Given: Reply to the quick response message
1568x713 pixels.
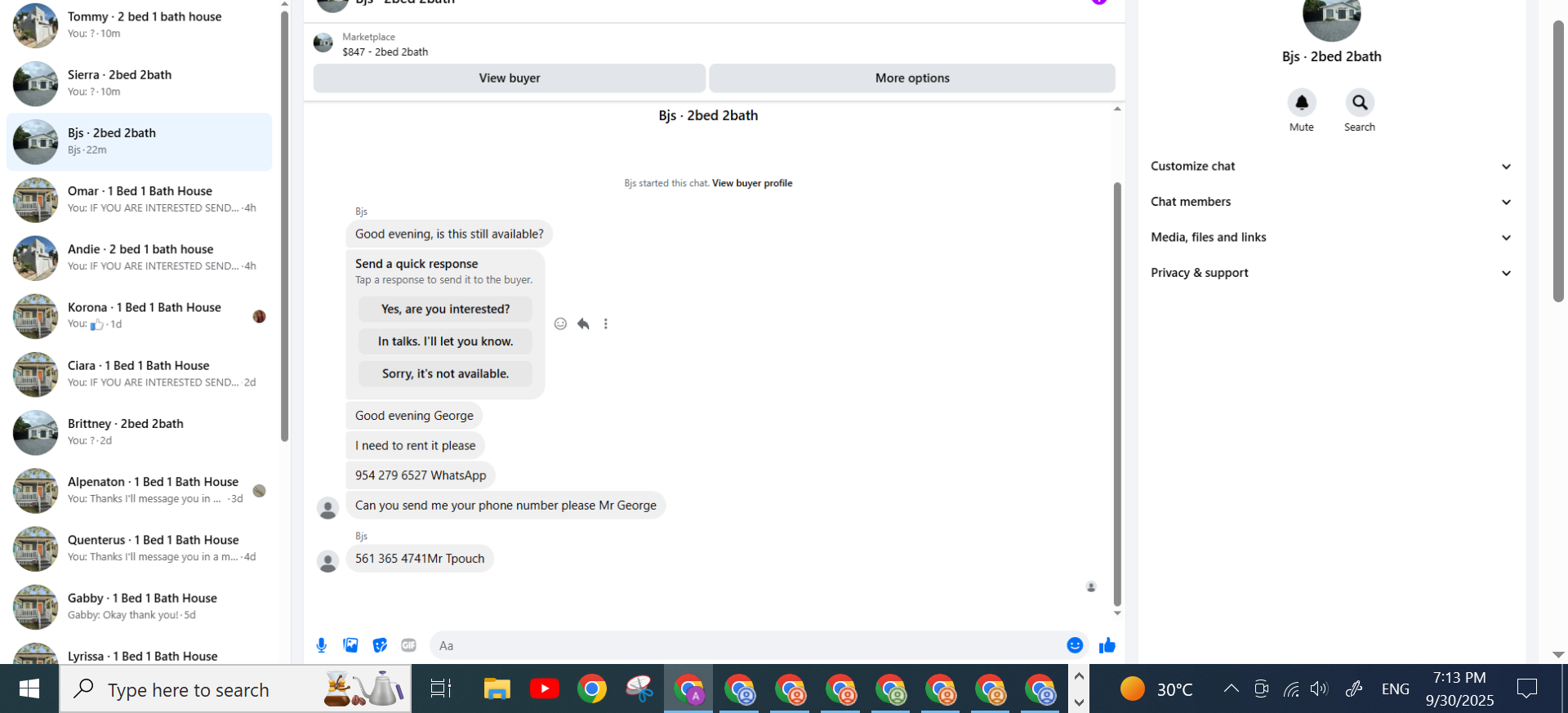Looking at the screenshot, I should pyautogui.click(x=583, y=324).
